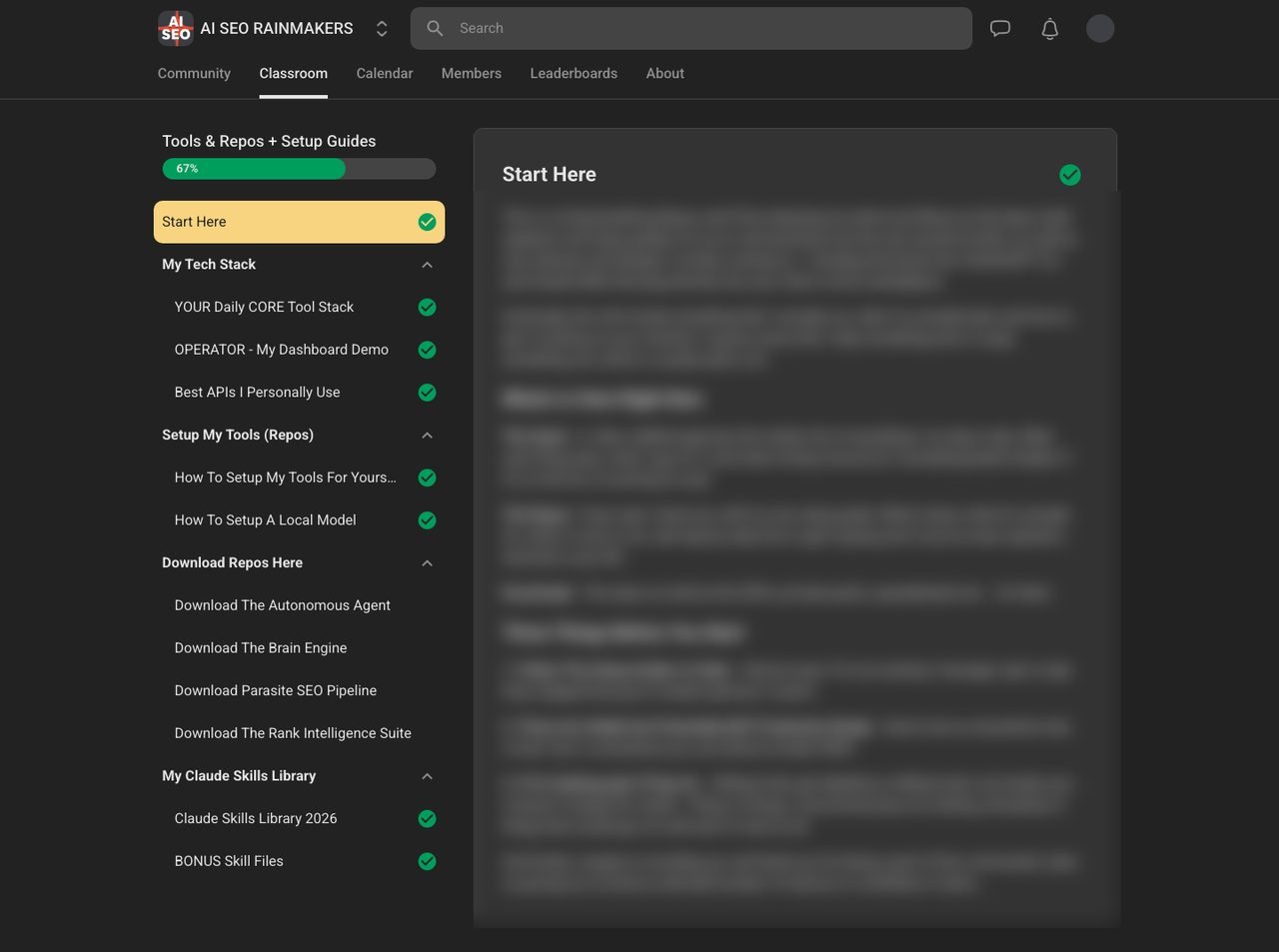Toggle completion check on Start Here sidebar row
The width and height of the screenshot is (1279, 952).
point(427,222)
